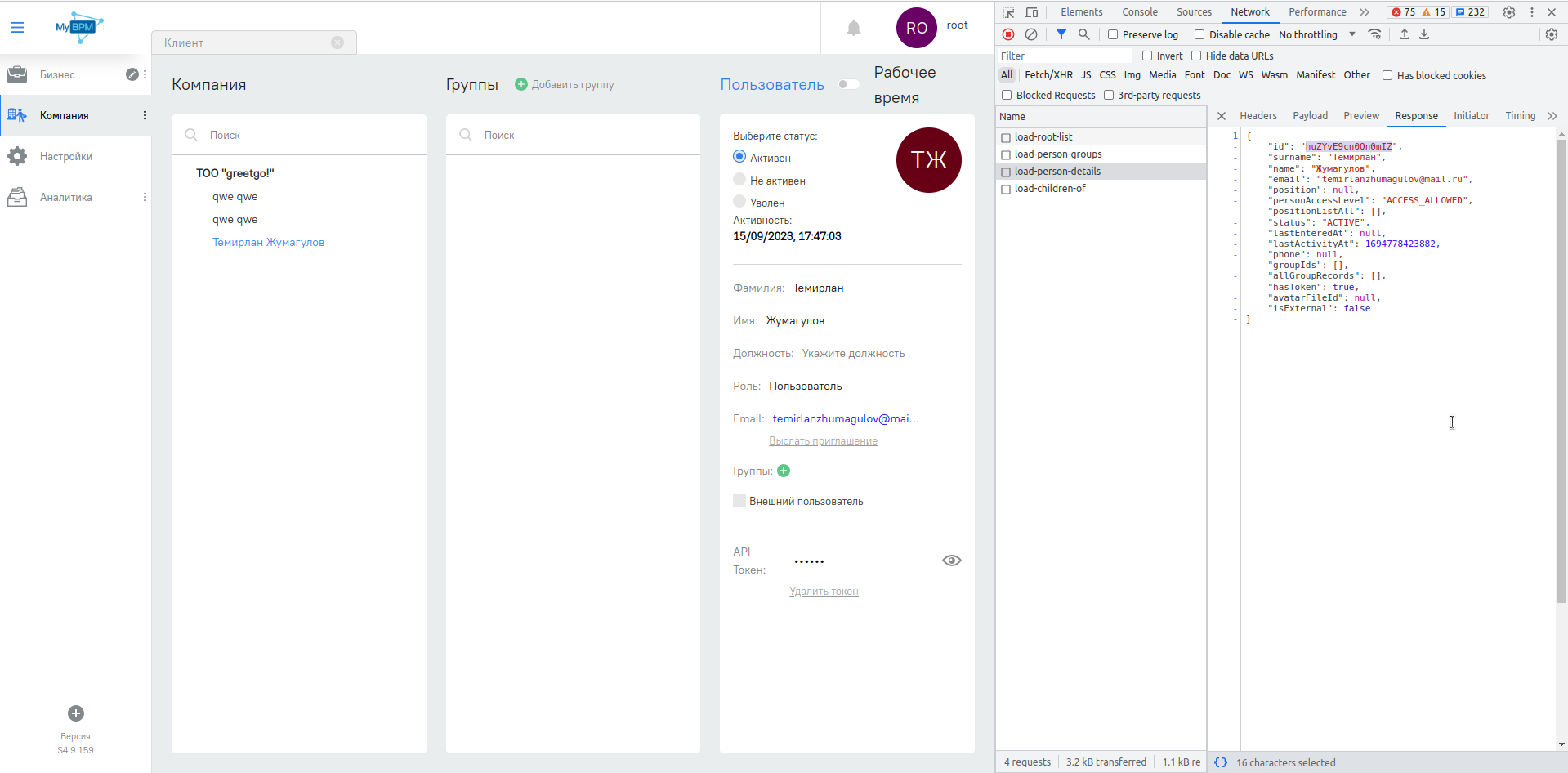Enable Preserve log checkbox

(1113, 34)
